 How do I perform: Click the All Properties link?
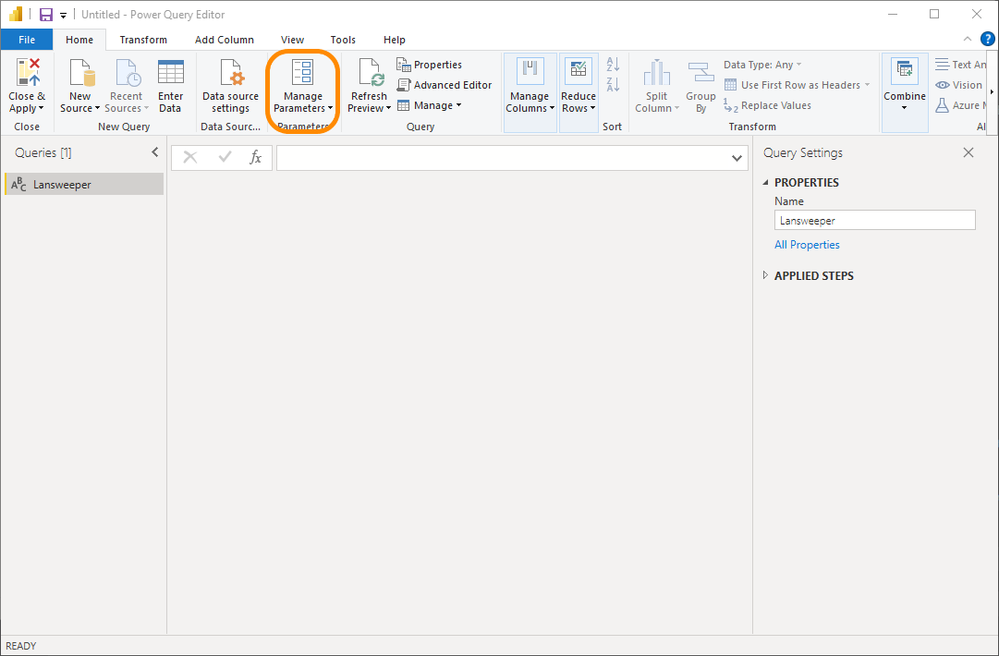pos(807,245)
